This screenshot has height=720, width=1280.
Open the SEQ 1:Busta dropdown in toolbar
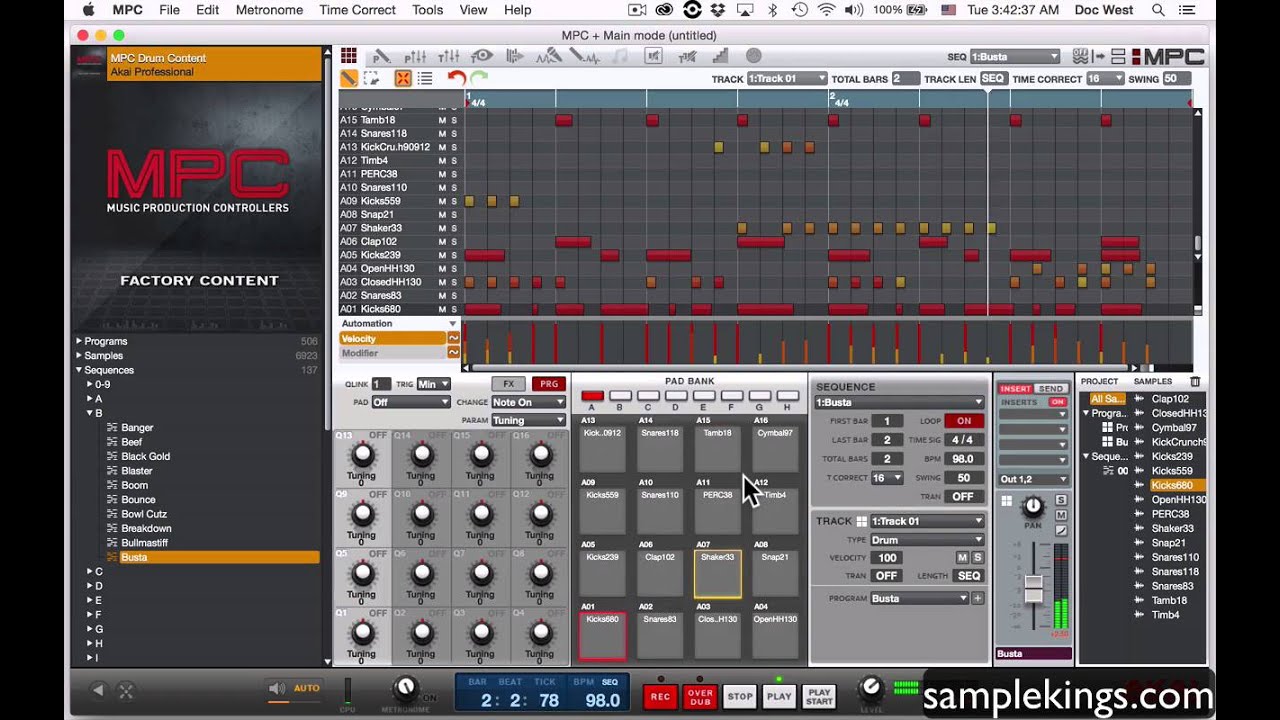[1014, 57]
